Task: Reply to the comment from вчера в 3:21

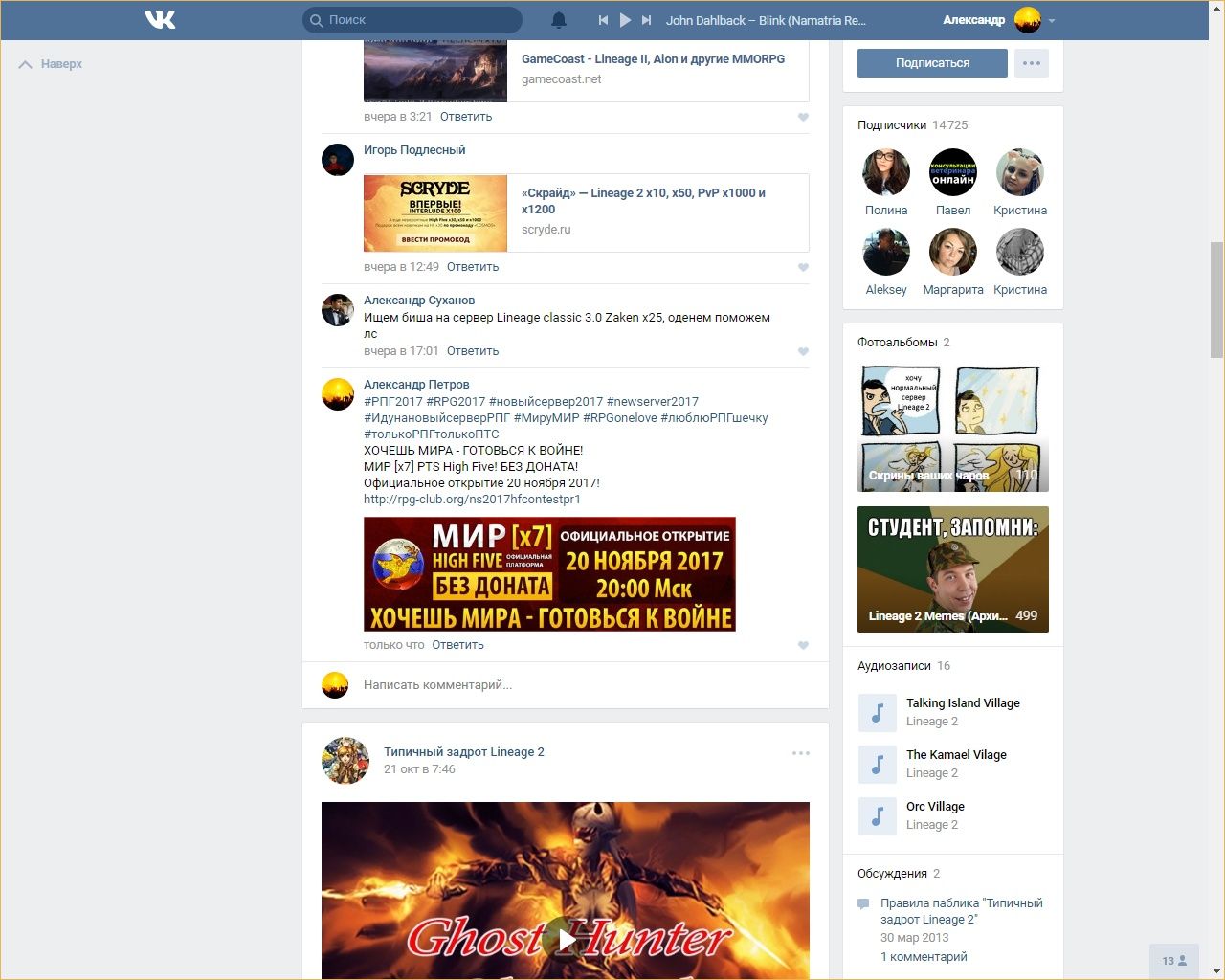Action: click(466, 117)
